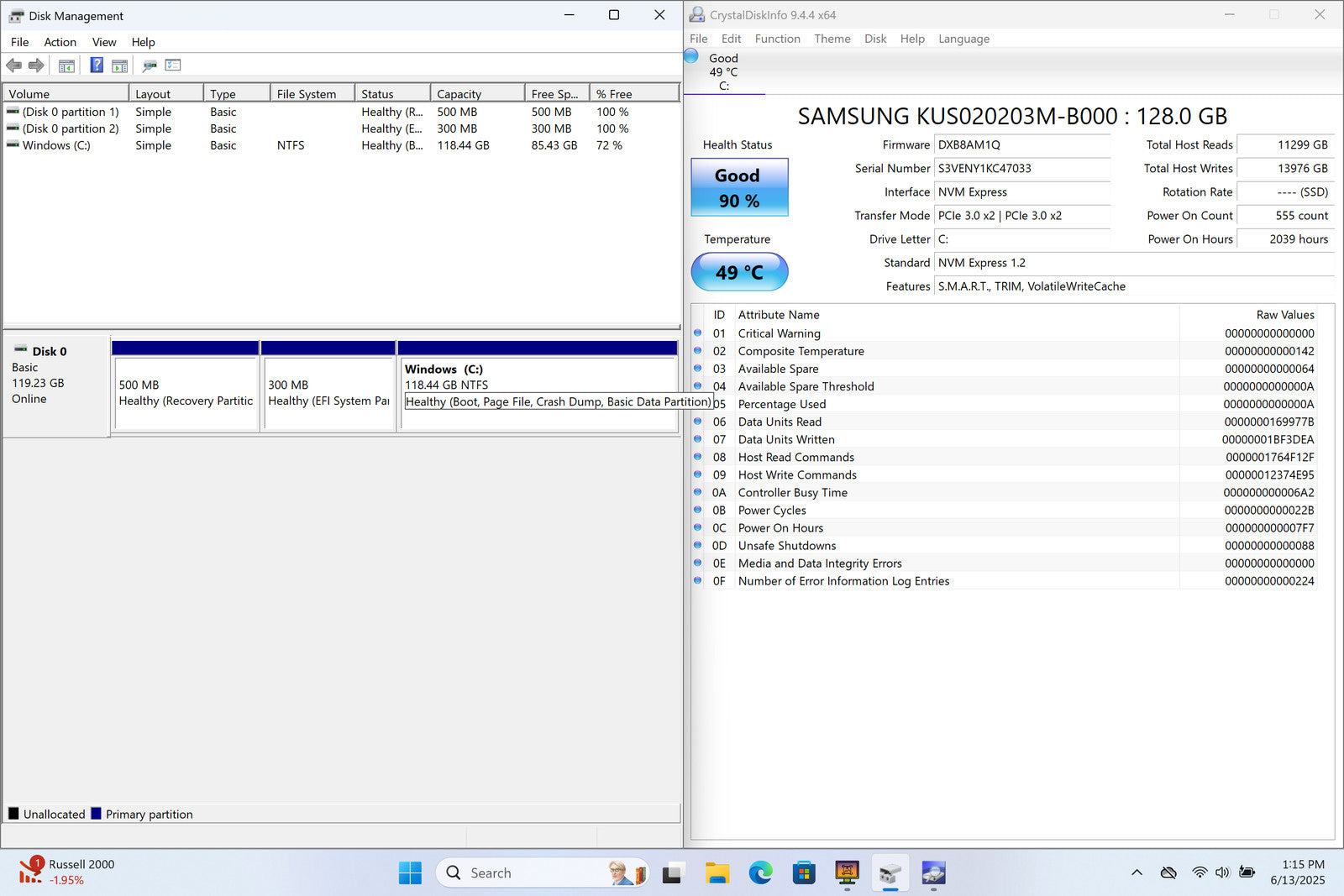The height and width of the screenshot is (896, 1344).
Task: Open clock and date 1:15 PM calendar
Action: [x=1298, y=872]
